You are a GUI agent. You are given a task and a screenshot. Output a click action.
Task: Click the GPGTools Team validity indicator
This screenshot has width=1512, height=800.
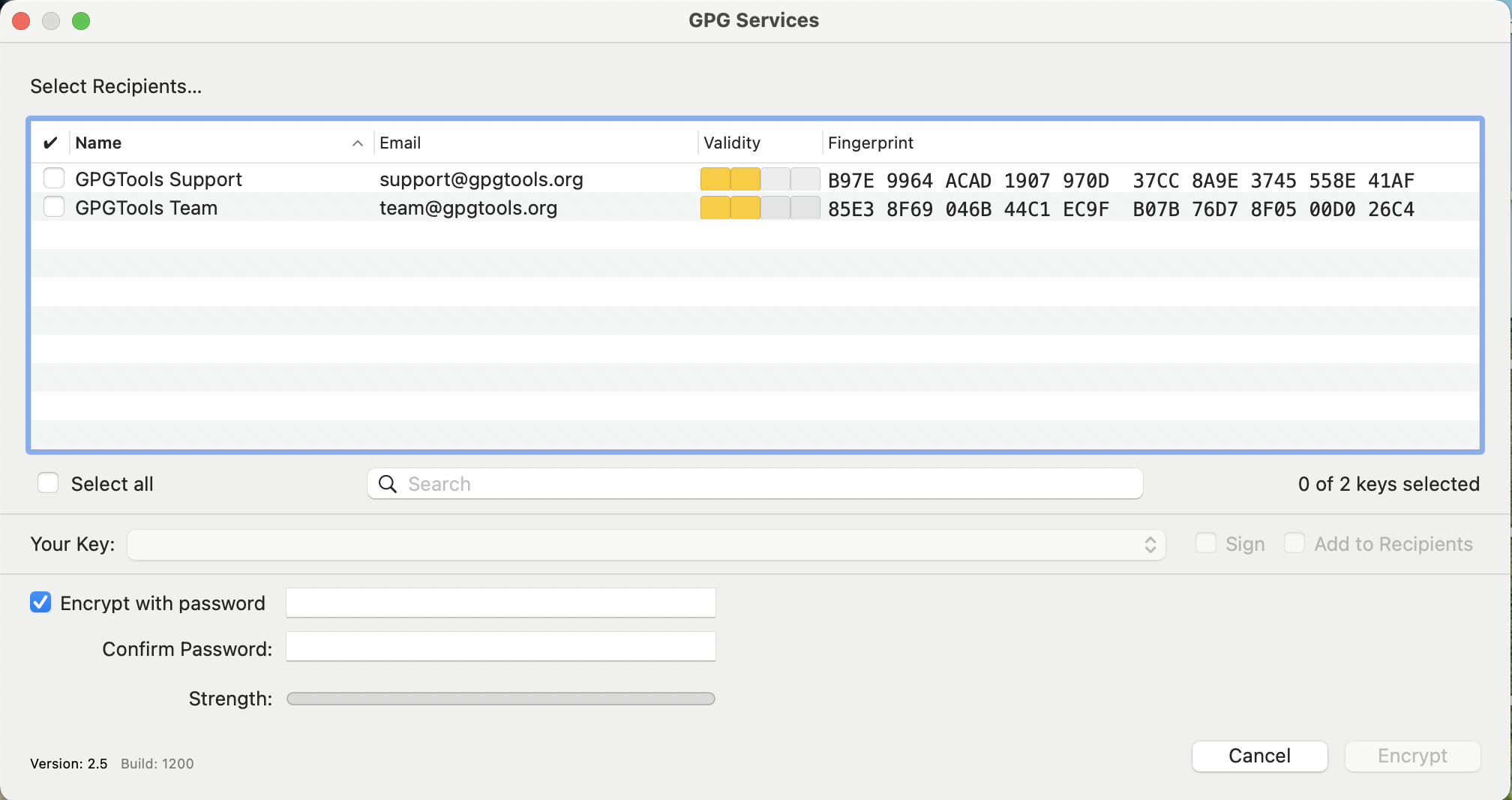tap(760, 208)
